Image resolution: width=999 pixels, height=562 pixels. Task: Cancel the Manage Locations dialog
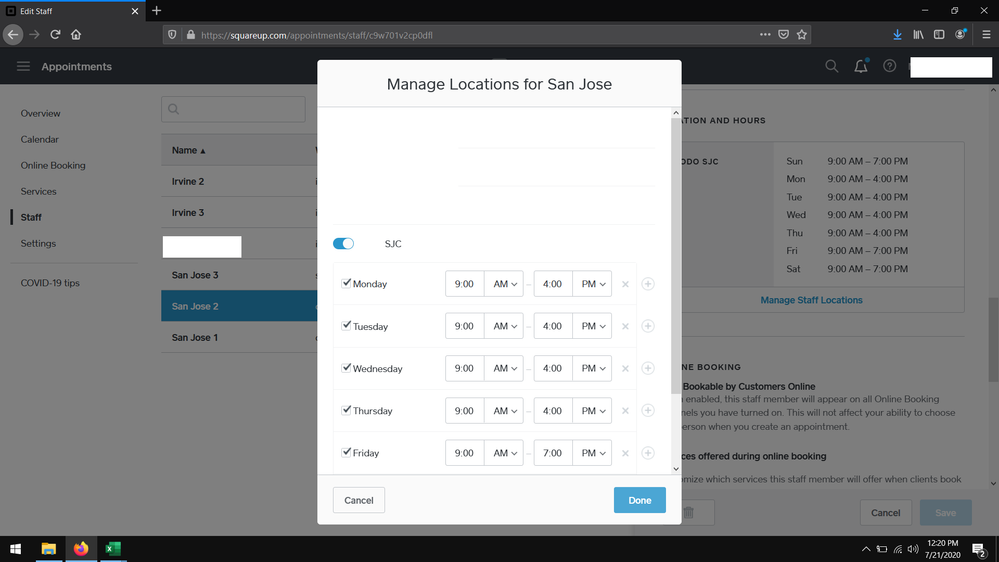click(x=359, y=500)
